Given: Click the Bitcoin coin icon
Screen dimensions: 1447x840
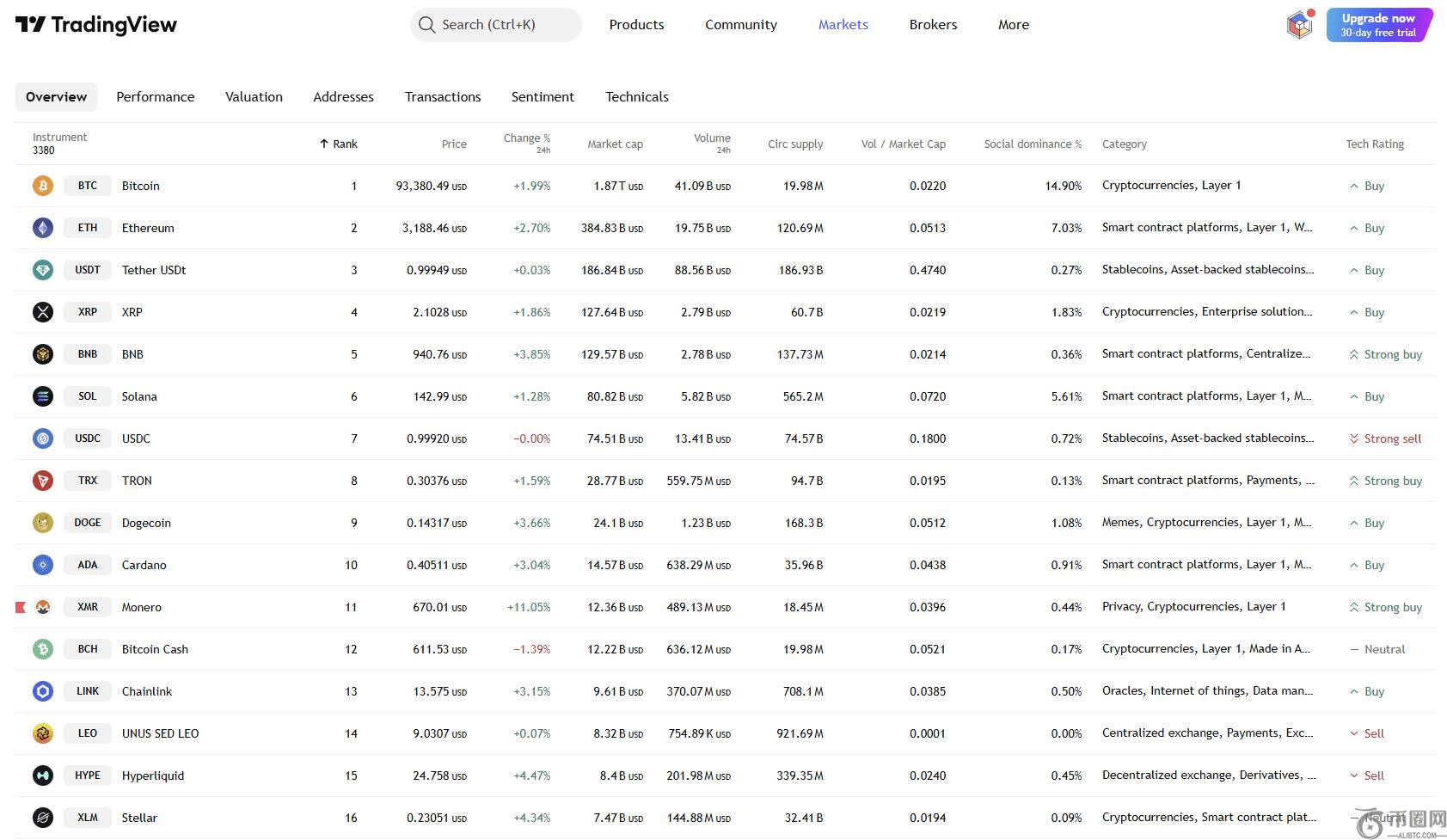Looking at the screenshot, I should [x=43, y=186].
